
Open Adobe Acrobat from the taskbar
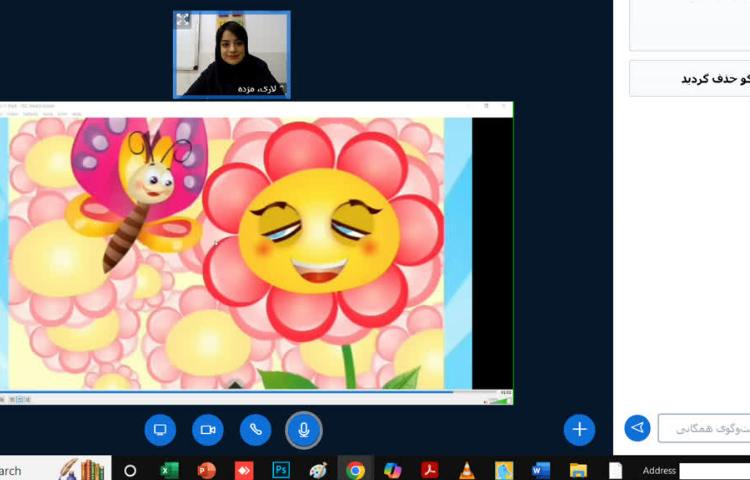430,470
